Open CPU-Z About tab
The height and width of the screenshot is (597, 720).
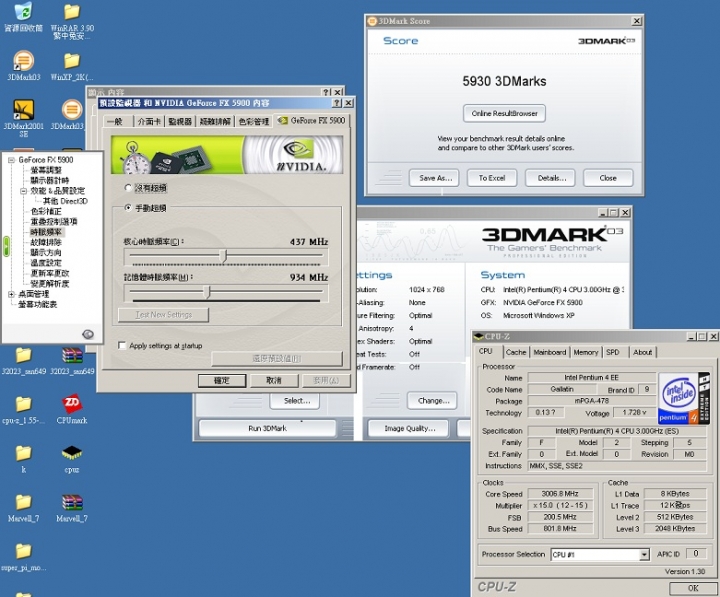coord(642,352)
